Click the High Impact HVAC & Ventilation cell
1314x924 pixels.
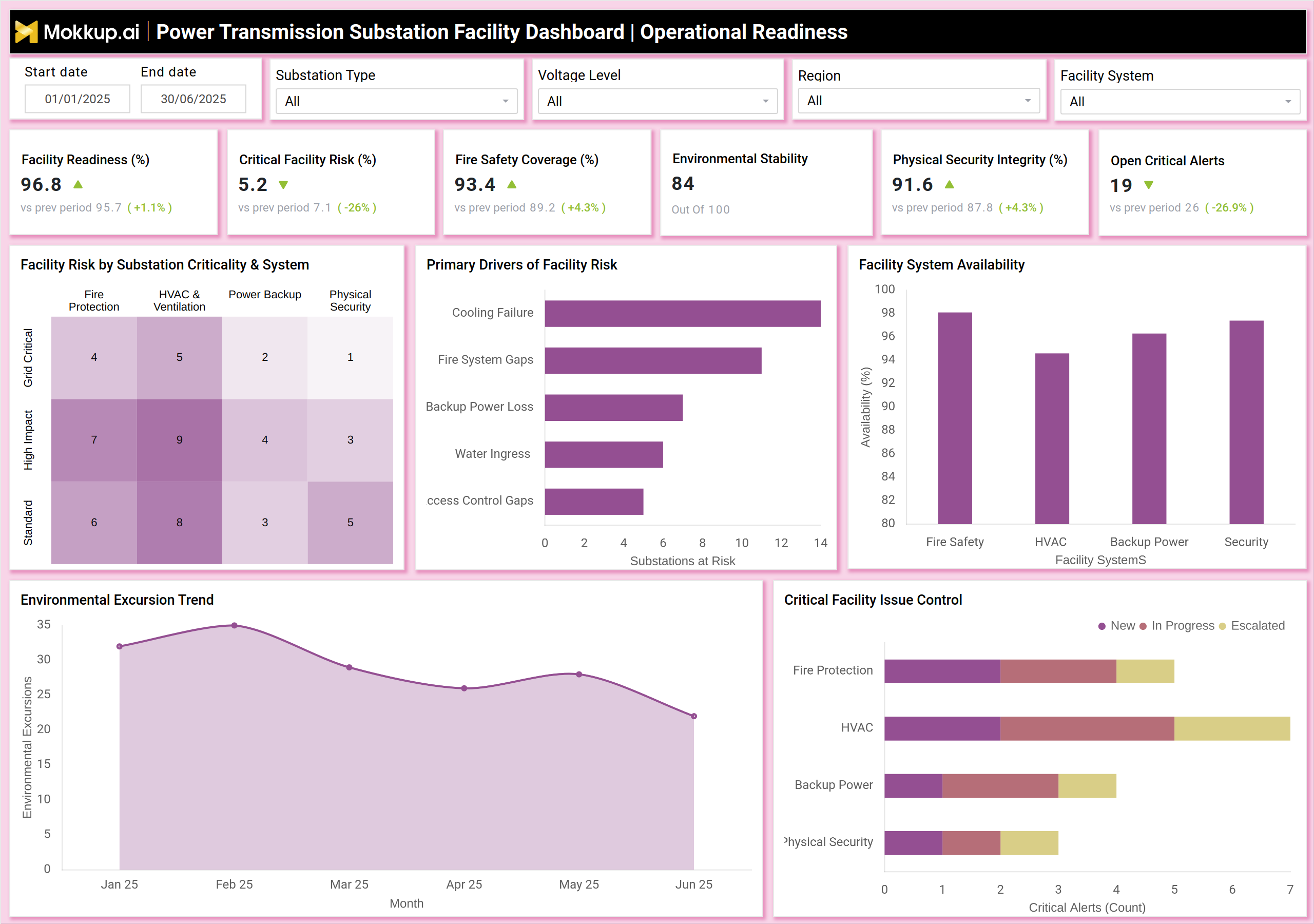point(179,440)
